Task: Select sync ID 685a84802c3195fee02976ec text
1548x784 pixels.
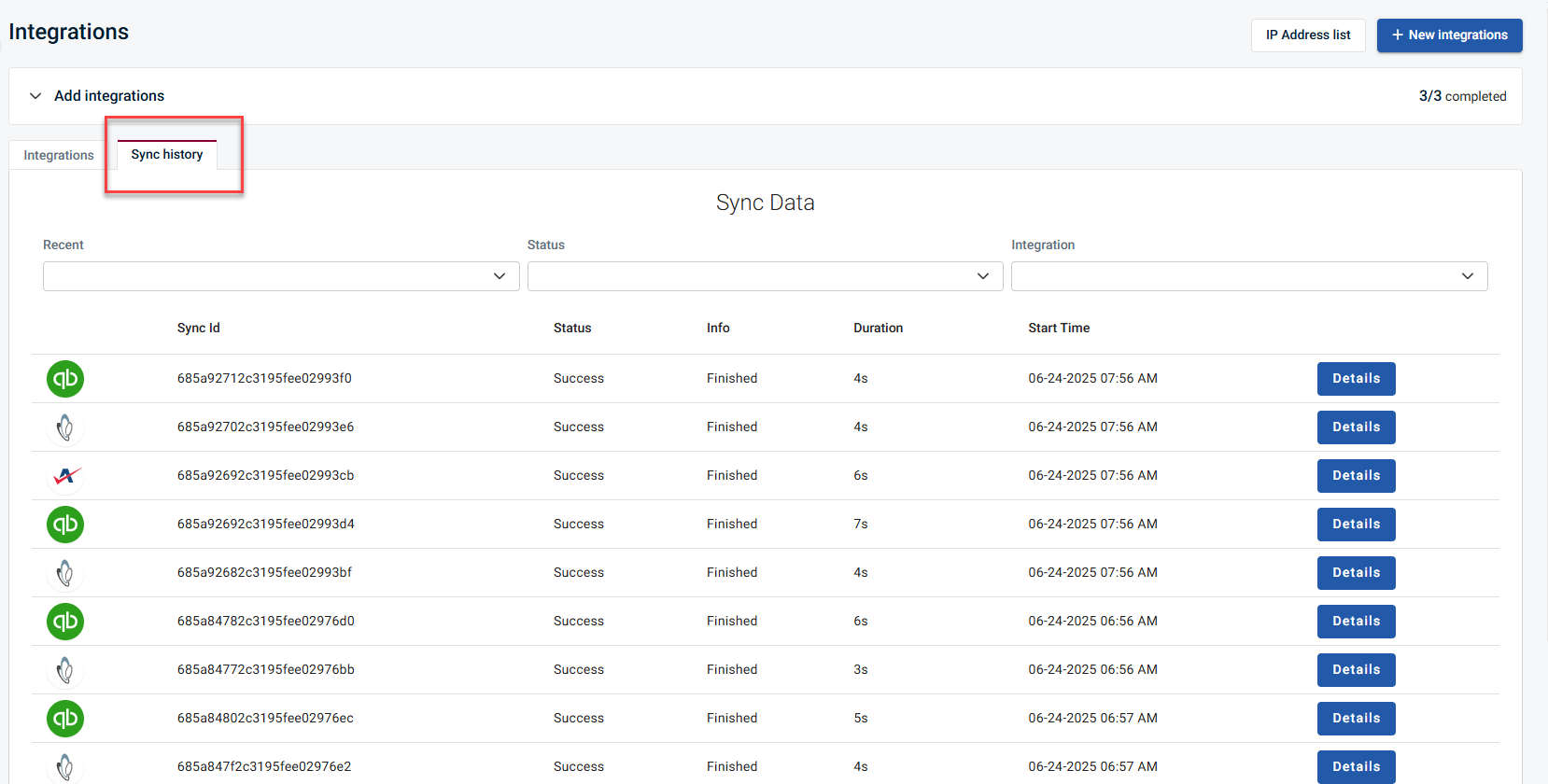Action: click(265, 719)
